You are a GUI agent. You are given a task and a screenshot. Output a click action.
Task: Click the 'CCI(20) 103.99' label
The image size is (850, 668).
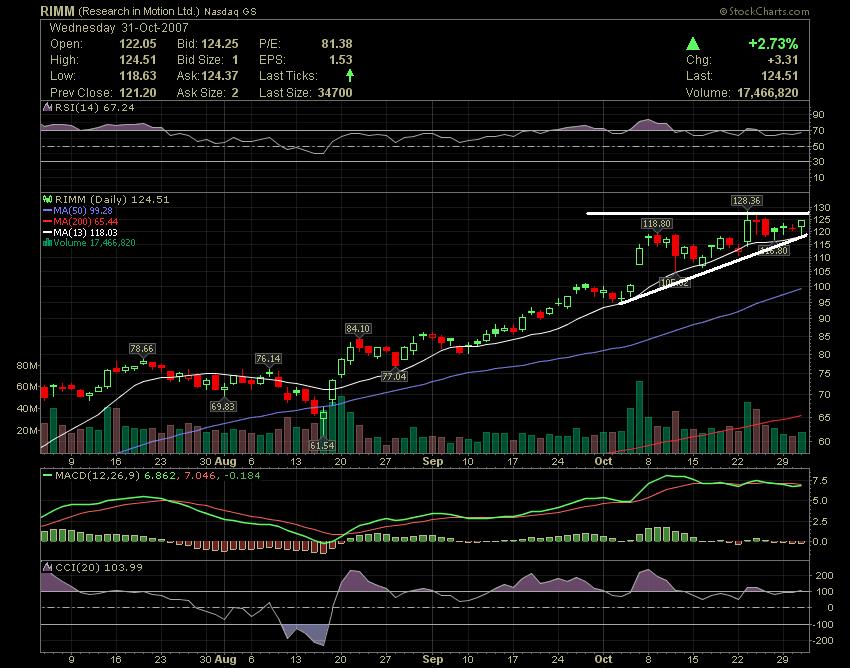tap(99, 568)
